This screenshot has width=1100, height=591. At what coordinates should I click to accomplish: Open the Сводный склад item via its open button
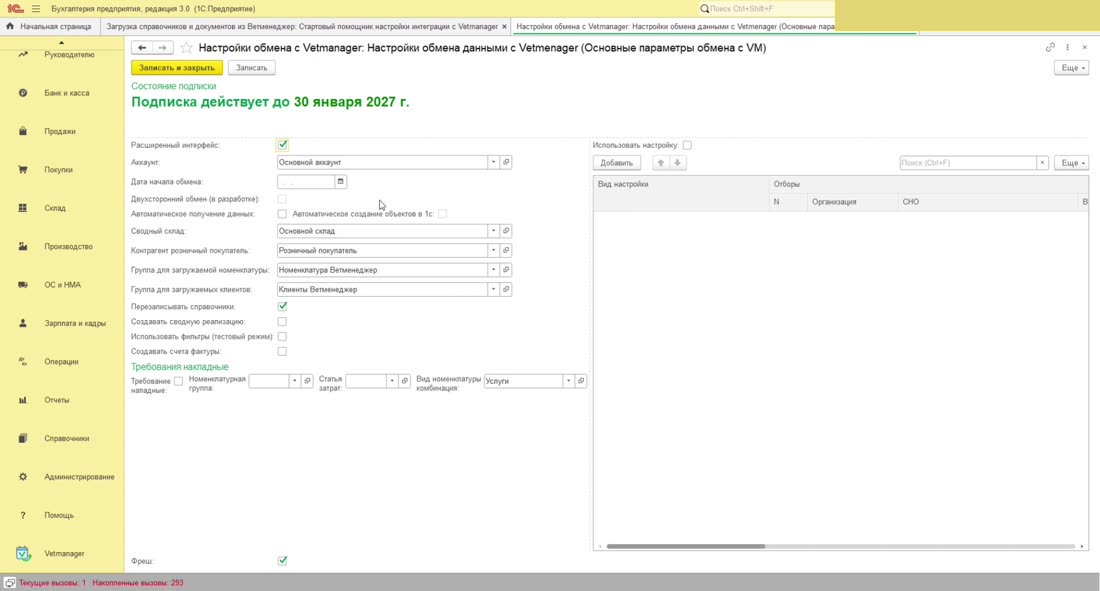pos(506,231)
